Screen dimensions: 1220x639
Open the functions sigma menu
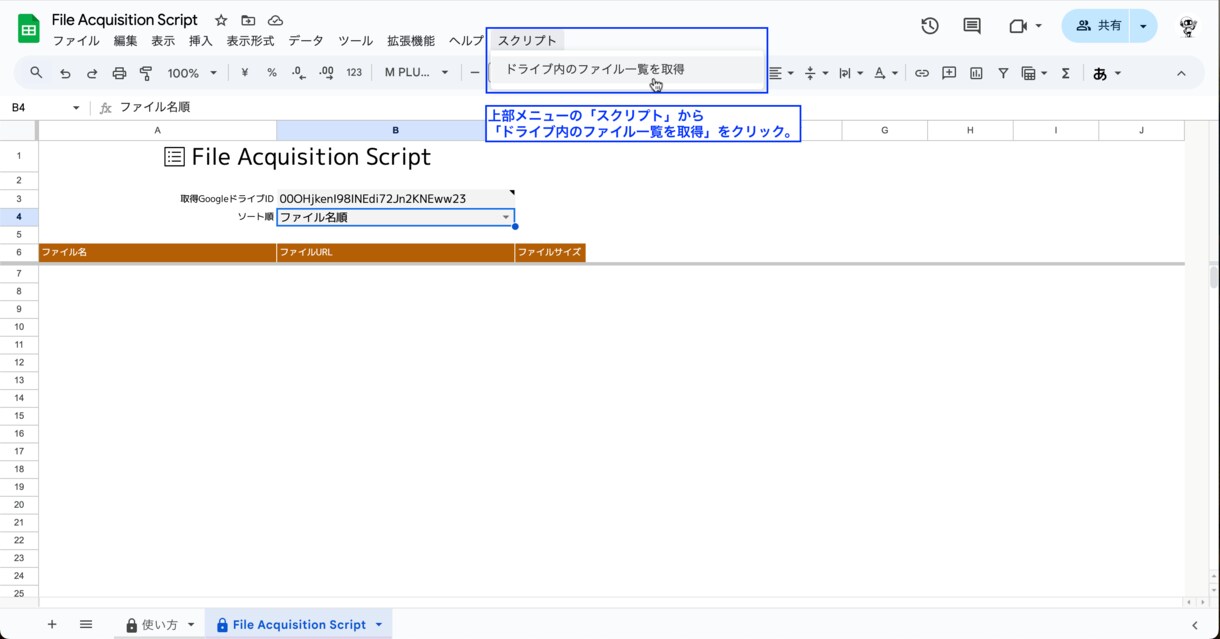1066,73
